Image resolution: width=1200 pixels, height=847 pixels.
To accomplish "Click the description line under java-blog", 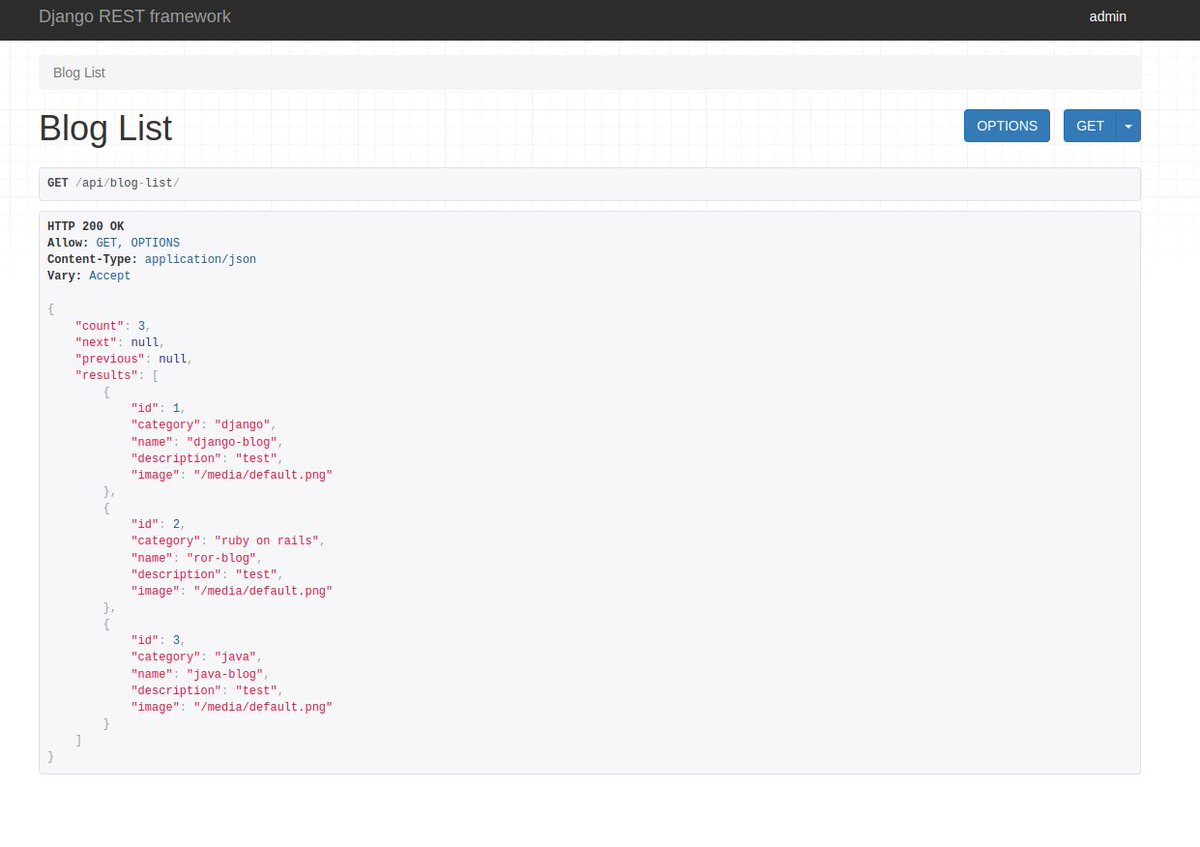I will (207, 690).
